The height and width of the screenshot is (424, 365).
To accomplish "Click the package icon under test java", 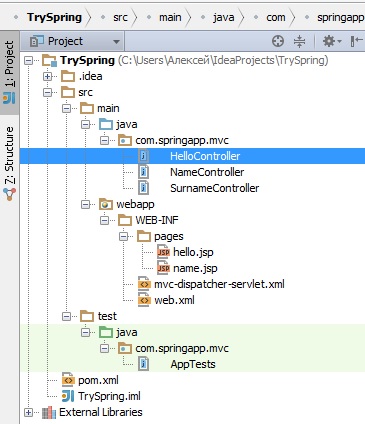I will pos(125,348).
